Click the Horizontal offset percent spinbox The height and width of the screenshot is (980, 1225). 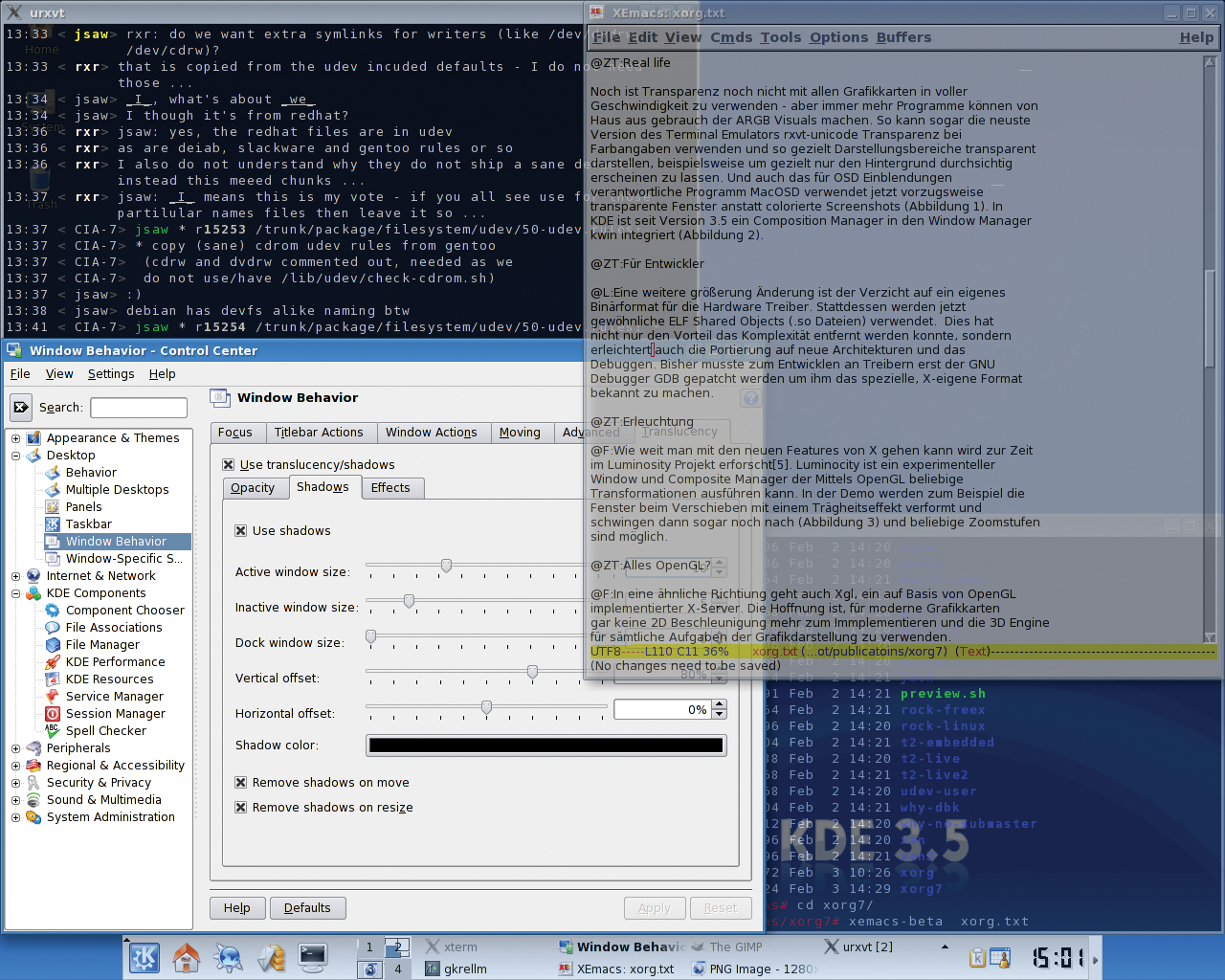point(669,709)
